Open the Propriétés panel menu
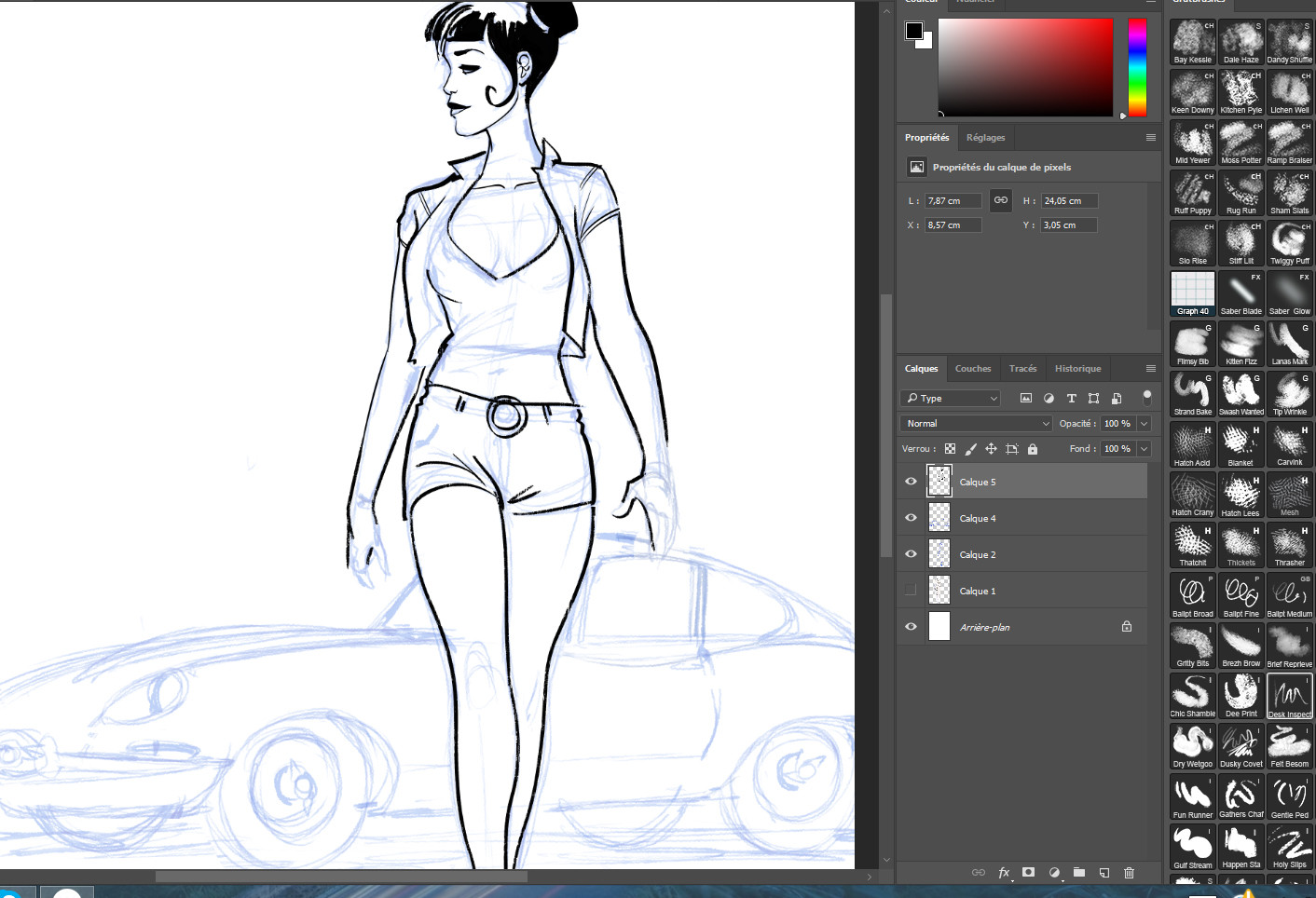 click(x=1151, y=138)
